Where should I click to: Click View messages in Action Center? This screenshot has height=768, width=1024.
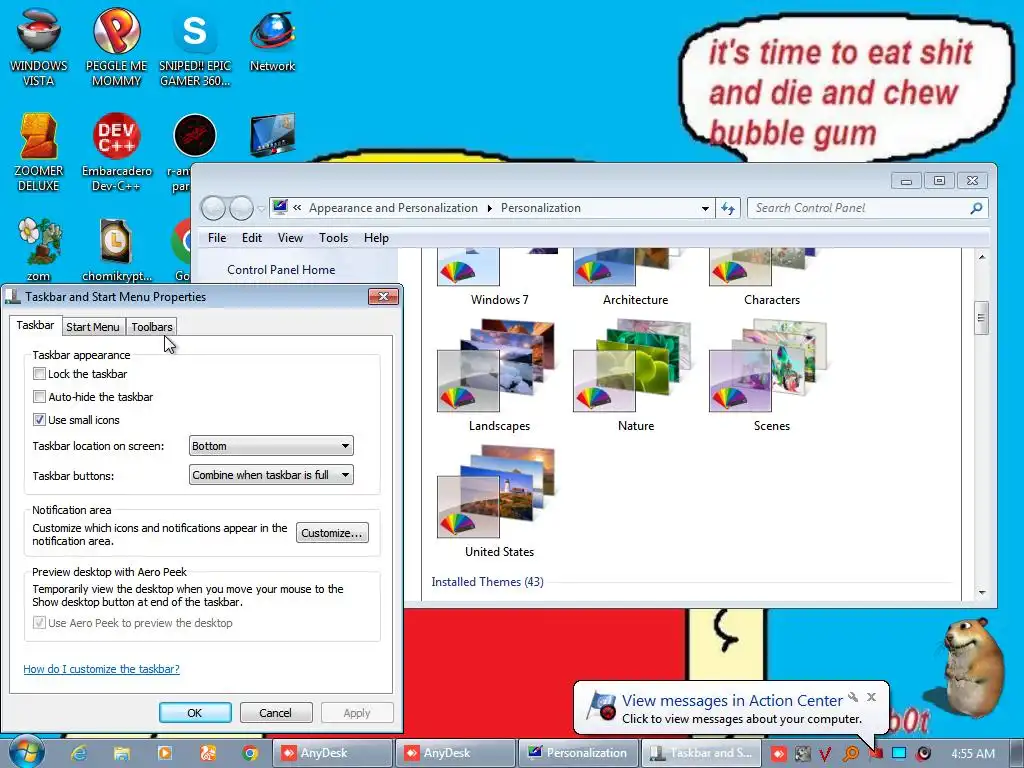pyautogui.click(x=732, y=701)
